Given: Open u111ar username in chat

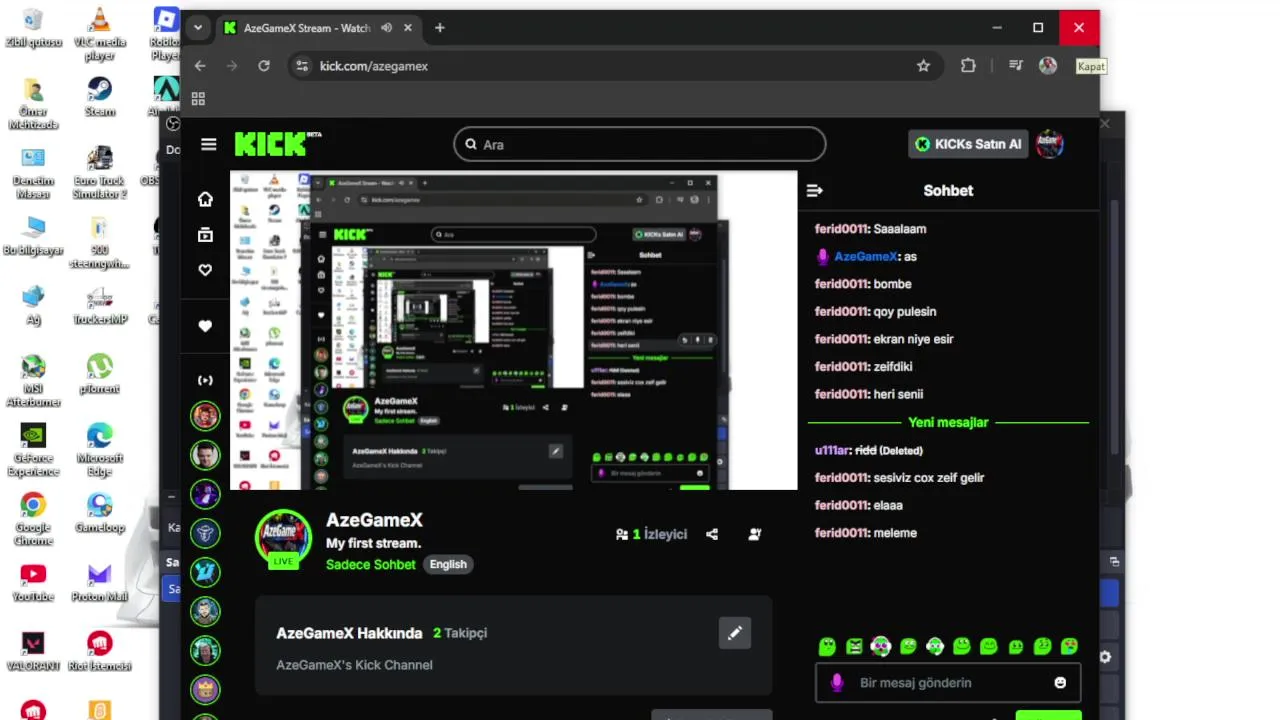Looking at the screenshot, I should [832, 450].
